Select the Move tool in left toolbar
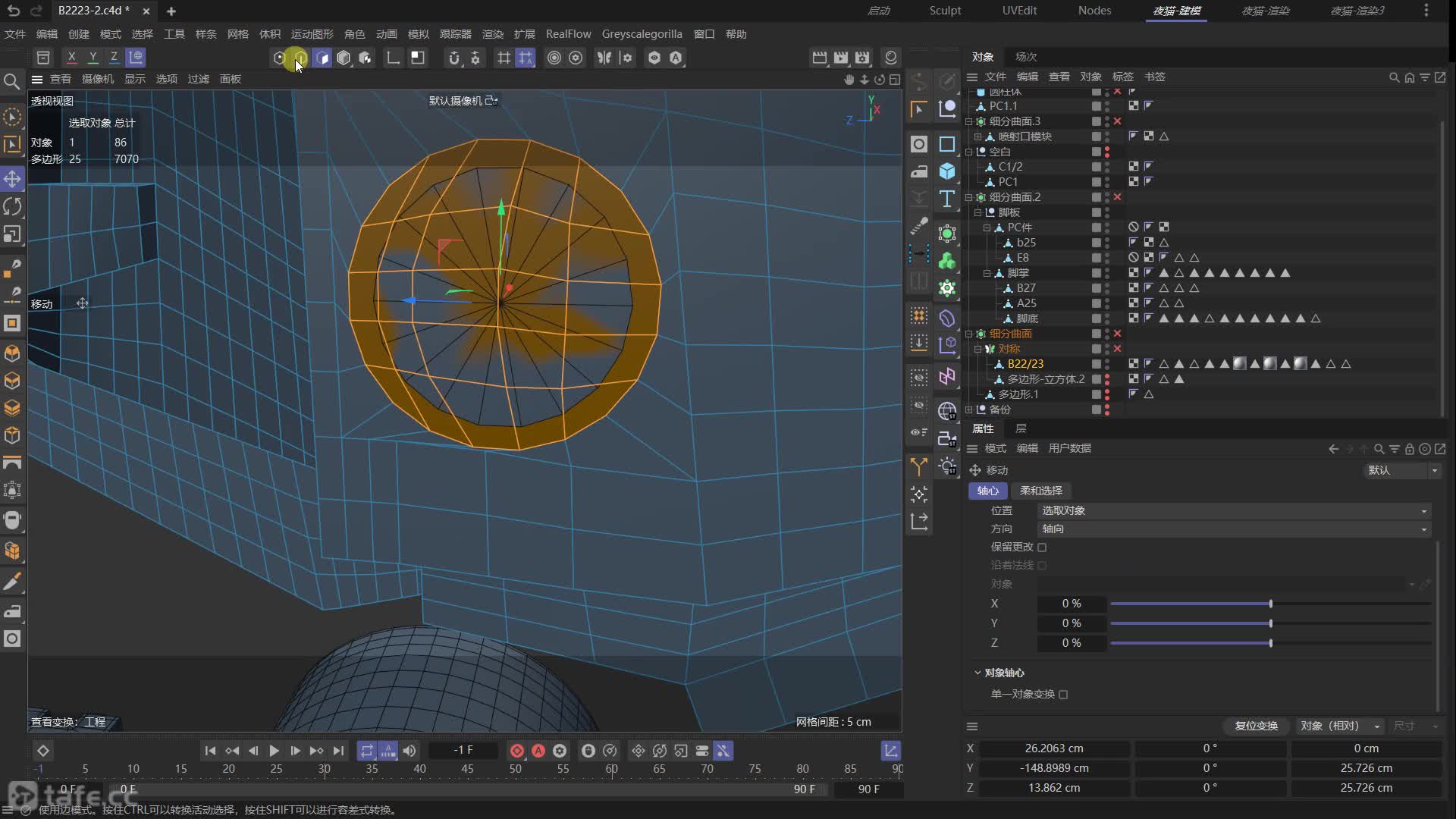 click(12, 179)
